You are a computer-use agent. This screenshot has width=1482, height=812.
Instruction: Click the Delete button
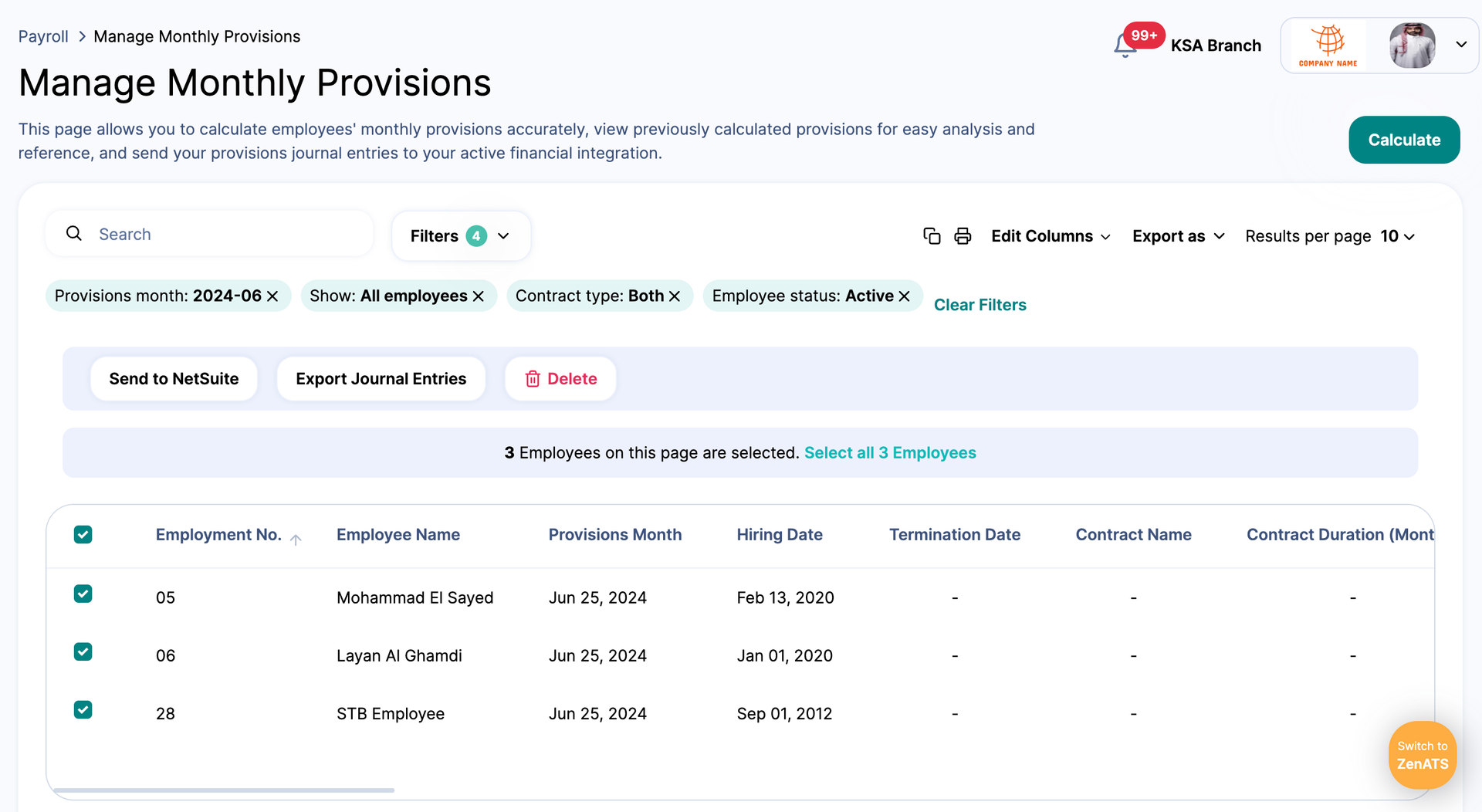(x=561, y=379)
